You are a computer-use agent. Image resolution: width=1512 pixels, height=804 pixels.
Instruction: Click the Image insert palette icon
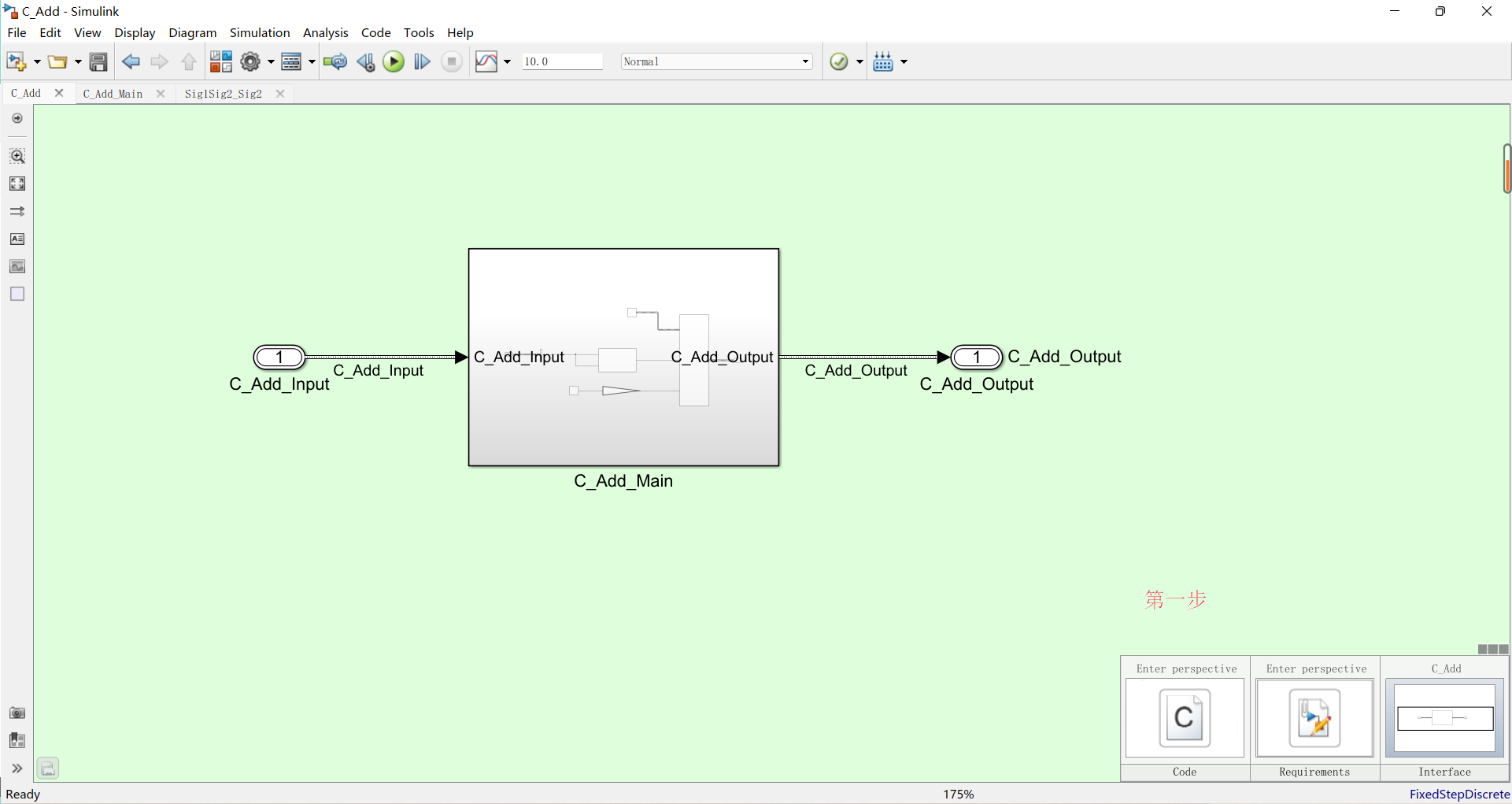pyautogui.click(x=17, y=266)
